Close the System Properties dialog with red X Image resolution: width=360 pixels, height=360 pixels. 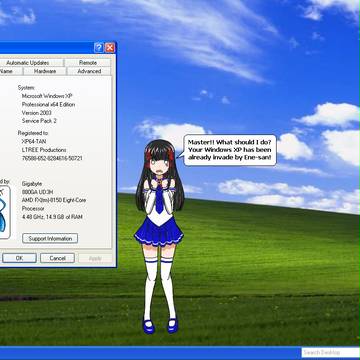(x=110, y=48)
